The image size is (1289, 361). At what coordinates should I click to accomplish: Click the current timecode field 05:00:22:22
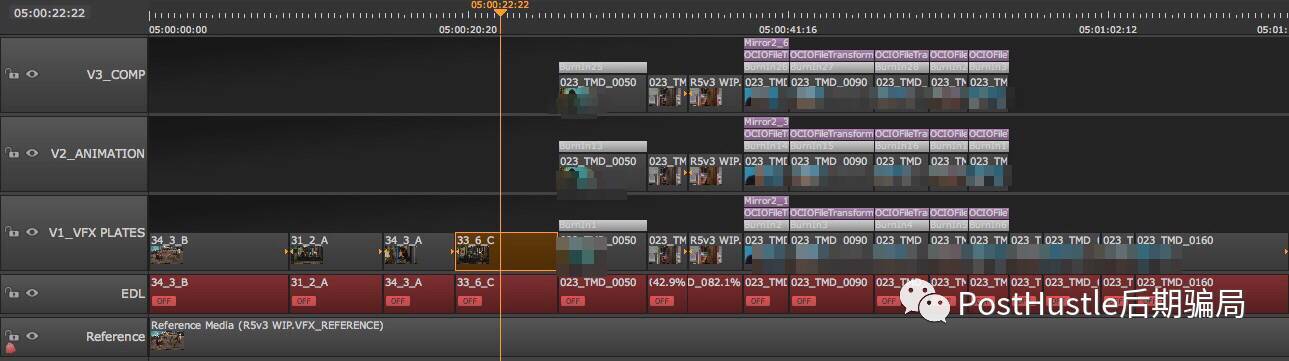click(50, 13)
